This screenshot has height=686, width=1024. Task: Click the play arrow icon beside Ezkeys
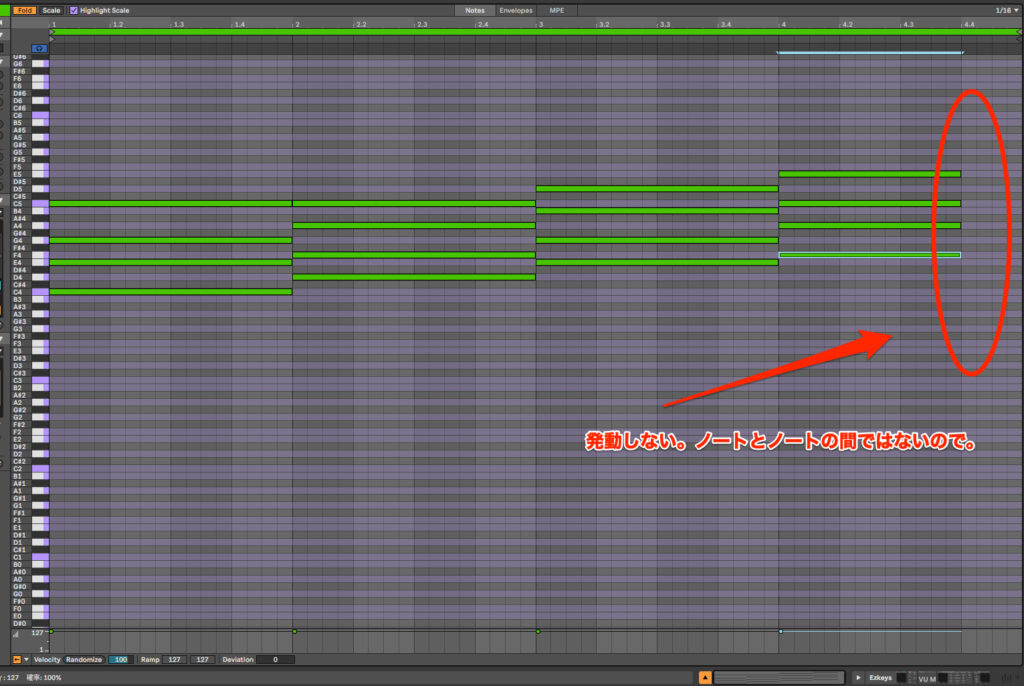tap(858, 678)
